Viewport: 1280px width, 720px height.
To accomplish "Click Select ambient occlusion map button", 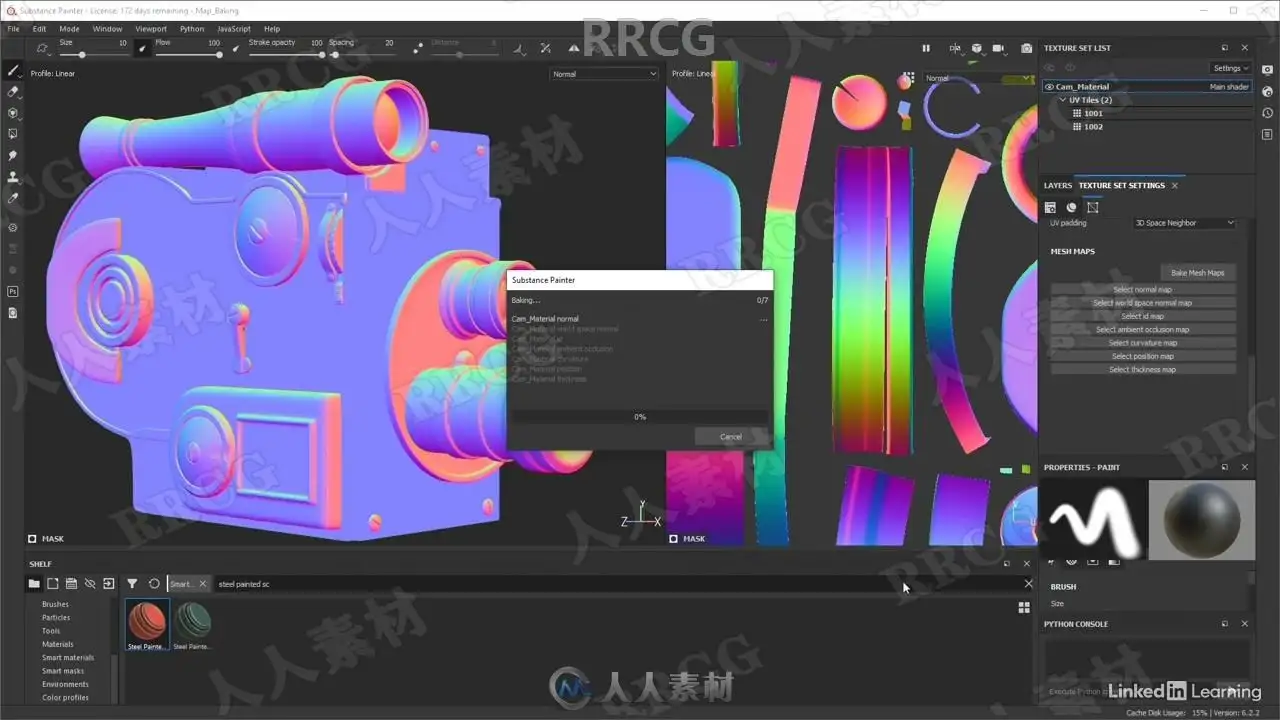I will tap(1143, 330).
